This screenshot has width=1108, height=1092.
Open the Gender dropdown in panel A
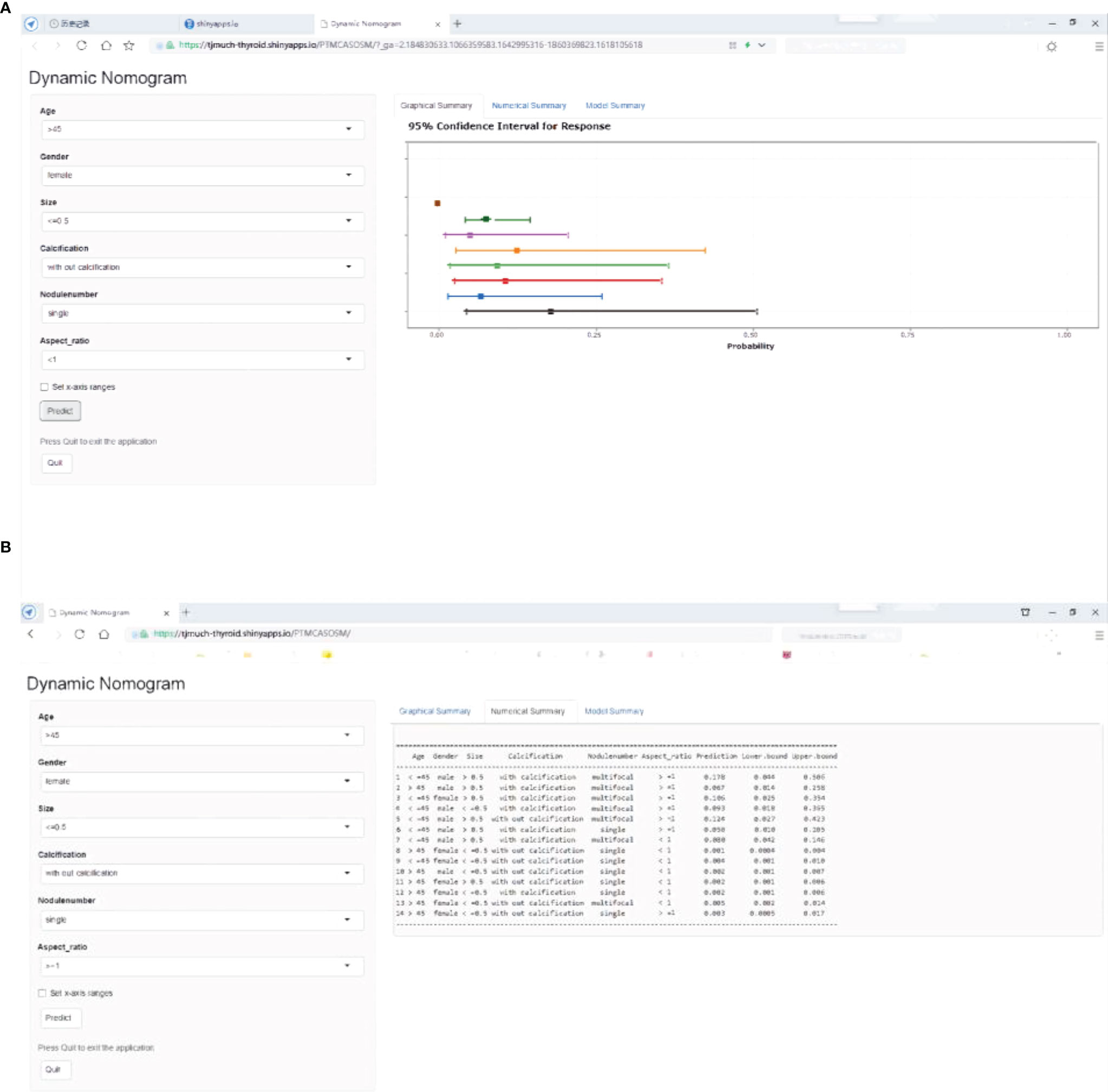point(203,175)
